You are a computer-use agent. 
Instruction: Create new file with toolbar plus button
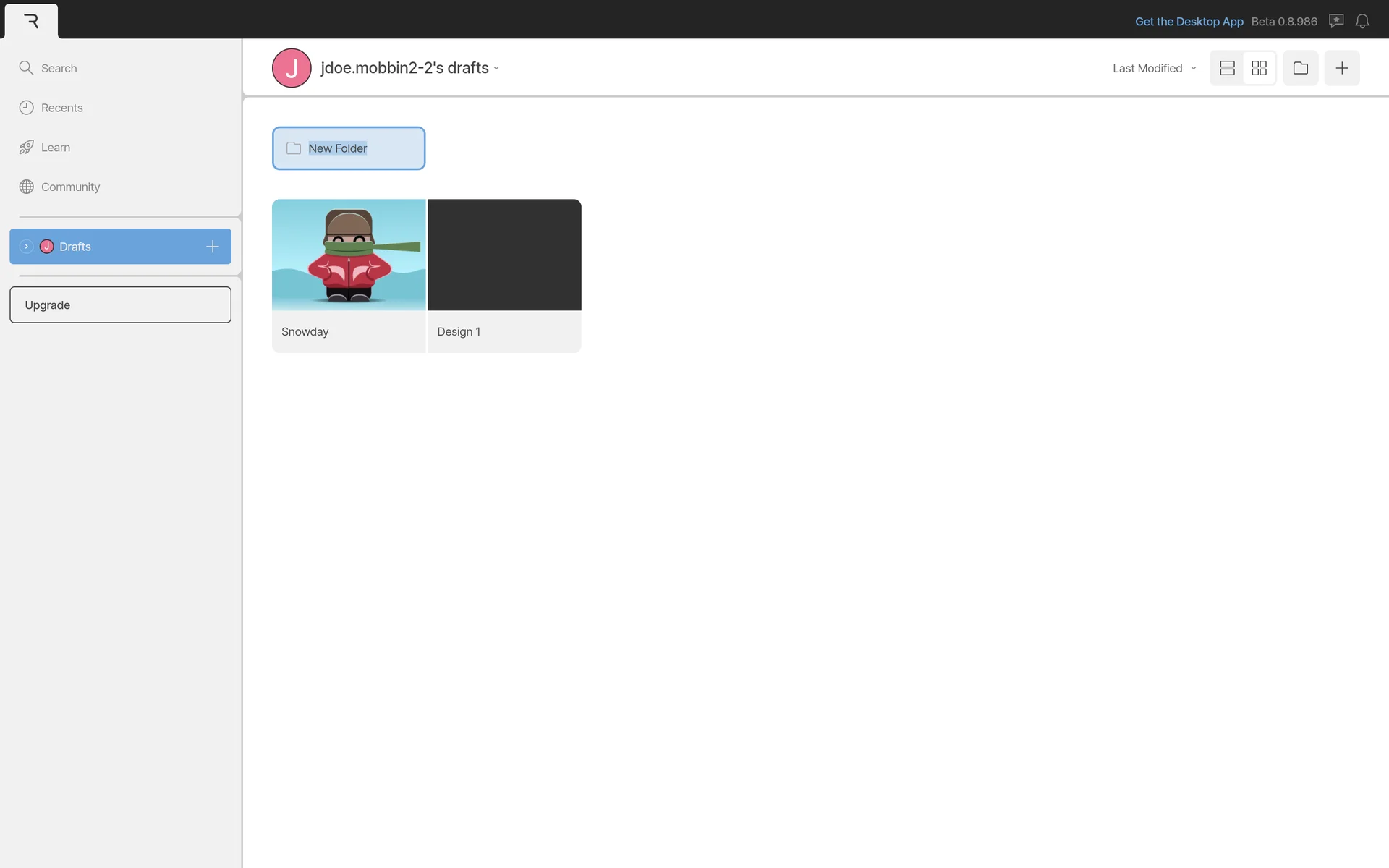point(1341,68)
